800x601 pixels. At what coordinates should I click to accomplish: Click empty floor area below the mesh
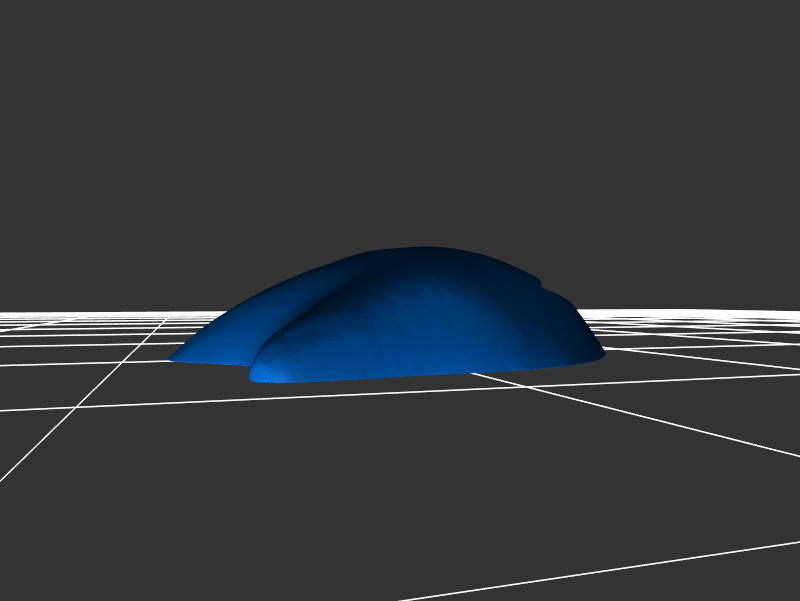click(x=400, y=480)
